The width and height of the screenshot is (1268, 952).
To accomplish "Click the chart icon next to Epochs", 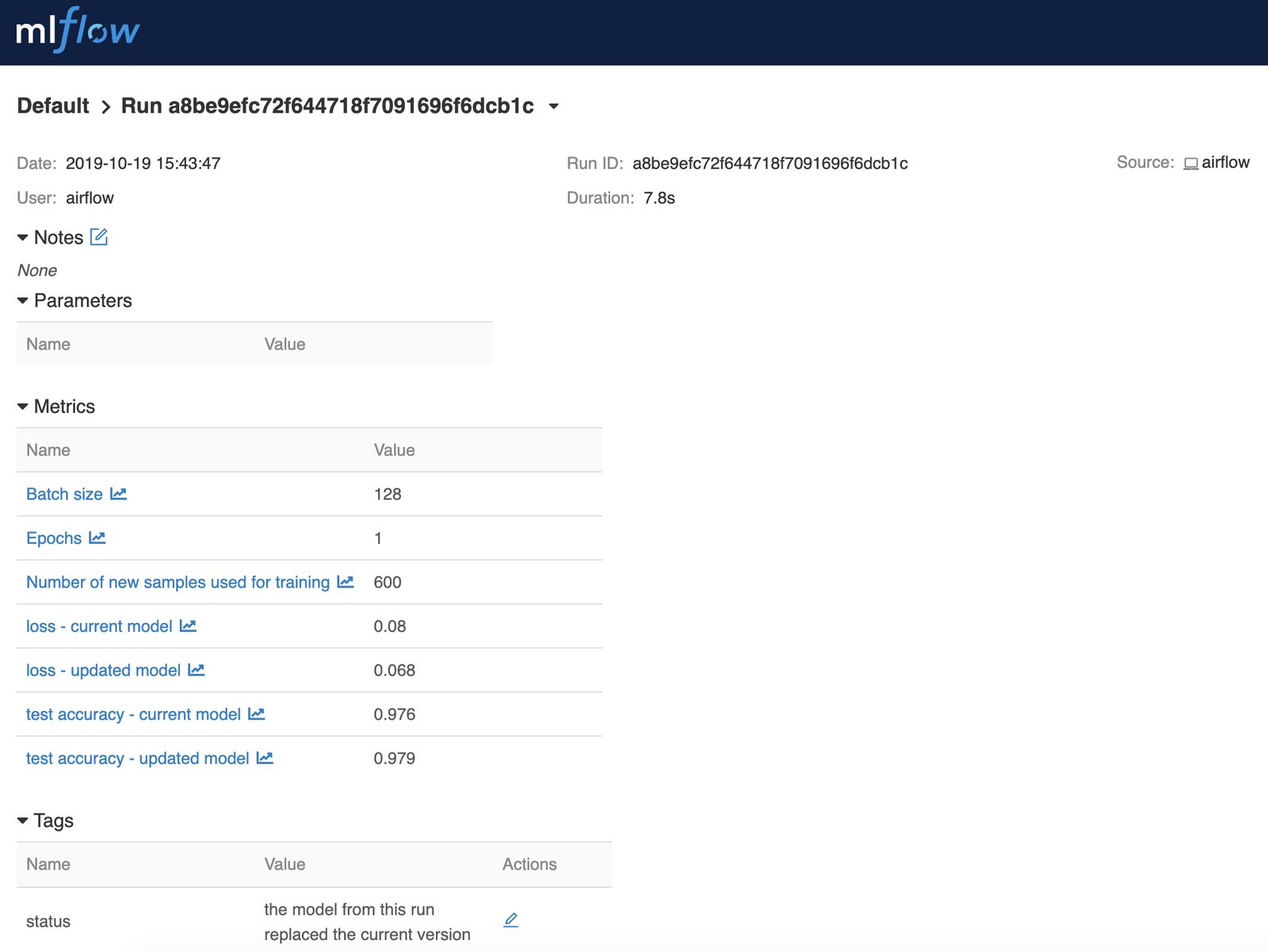I will [97, 538].
